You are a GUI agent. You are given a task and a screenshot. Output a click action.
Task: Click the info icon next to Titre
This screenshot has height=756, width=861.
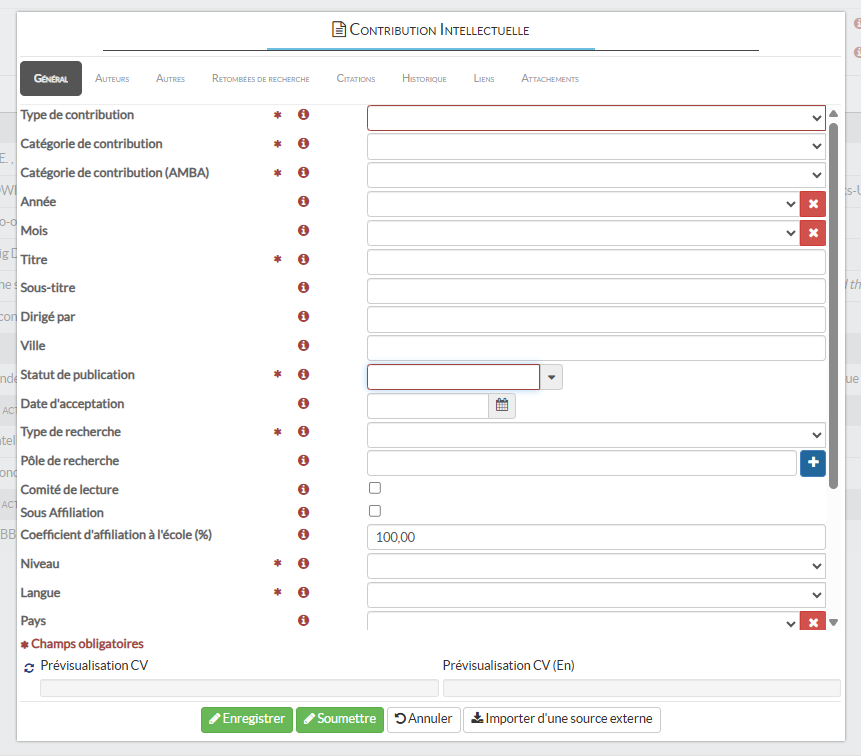304,259
